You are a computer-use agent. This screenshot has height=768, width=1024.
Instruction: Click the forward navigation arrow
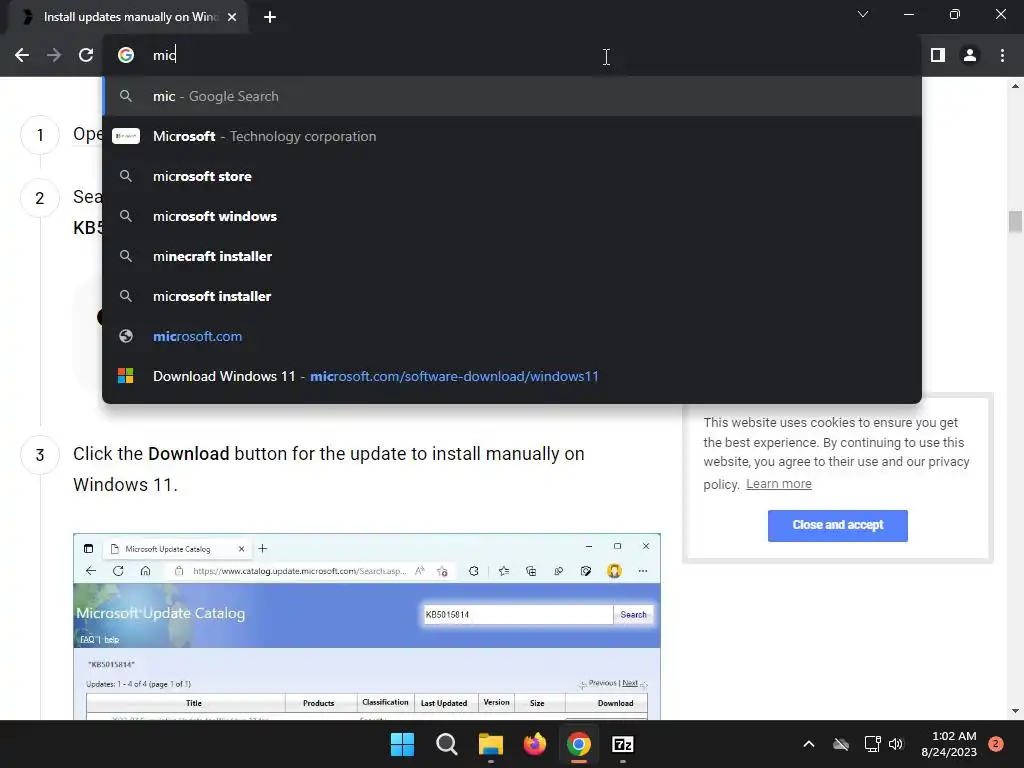[x=54, y=55]
